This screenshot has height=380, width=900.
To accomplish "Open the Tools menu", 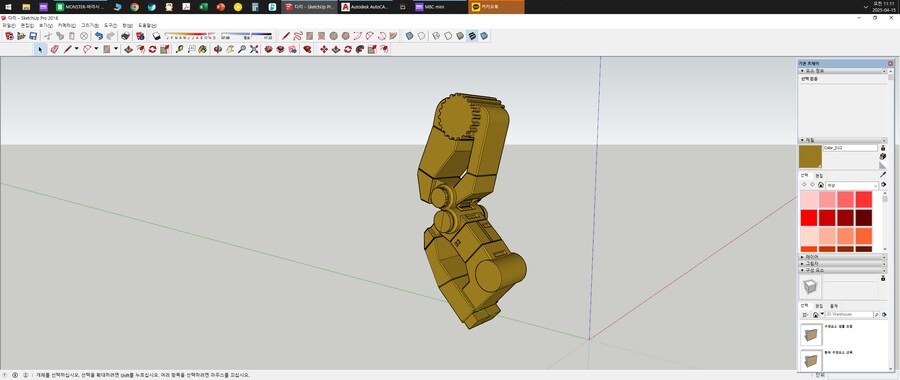I will click(x=110, y=25).
